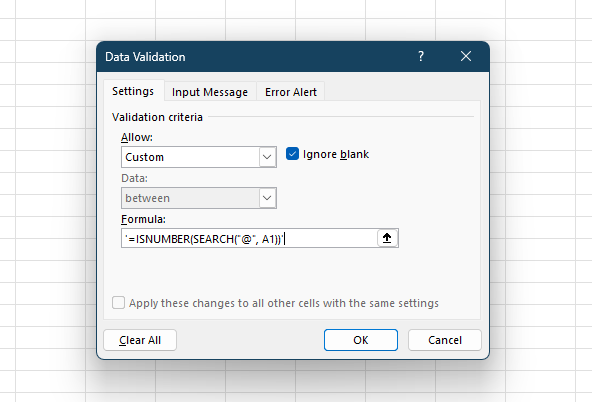The image size is (592, 402).
Task: Click the Cancel button
Action: pyautogui.click(x=445, y=340)
